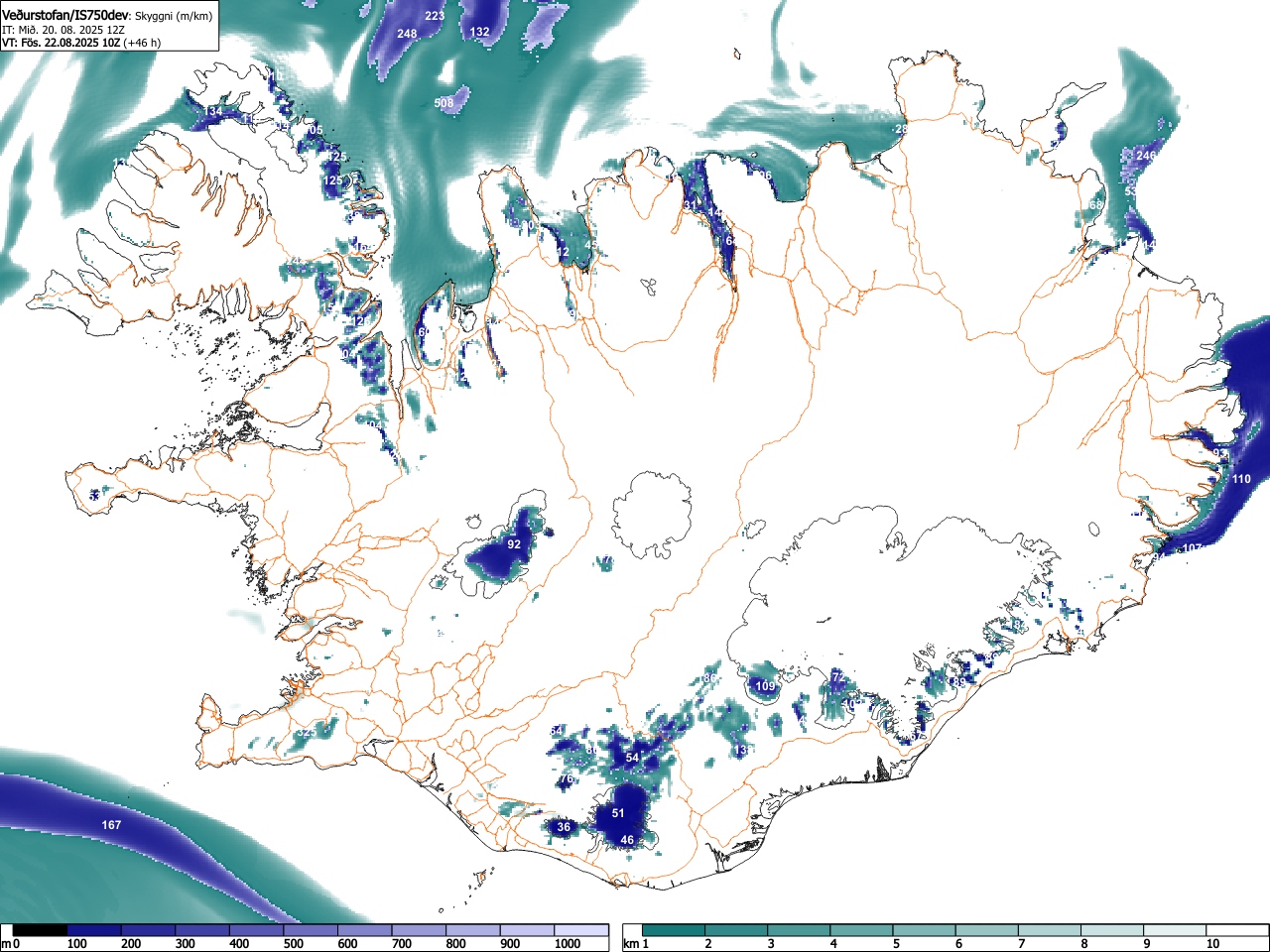Click the '223' visibility value on the map
This screenshot has height=952, width=1270.
(x=435, y=16)
